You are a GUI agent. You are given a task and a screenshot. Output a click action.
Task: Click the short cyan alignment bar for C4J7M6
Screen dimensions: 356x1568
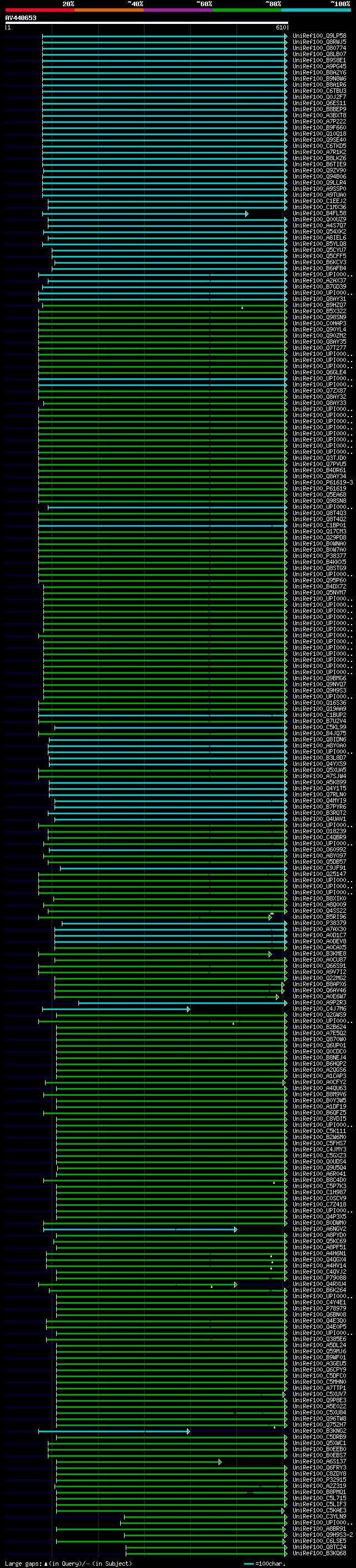(116, 1009)
